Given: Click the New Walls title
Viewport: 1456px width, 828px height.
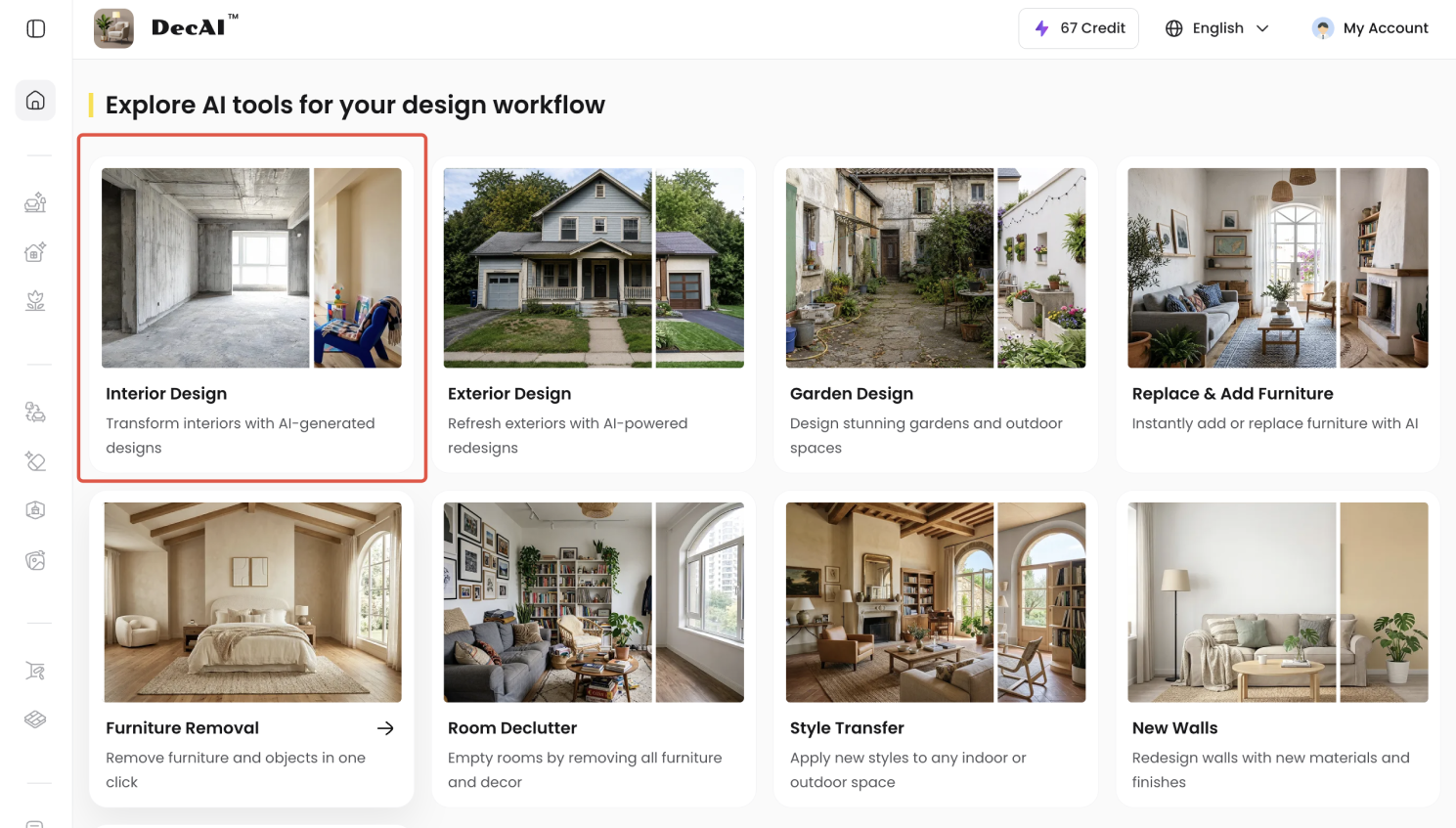Looking at the screenshot, I should tap(1174, 728).
